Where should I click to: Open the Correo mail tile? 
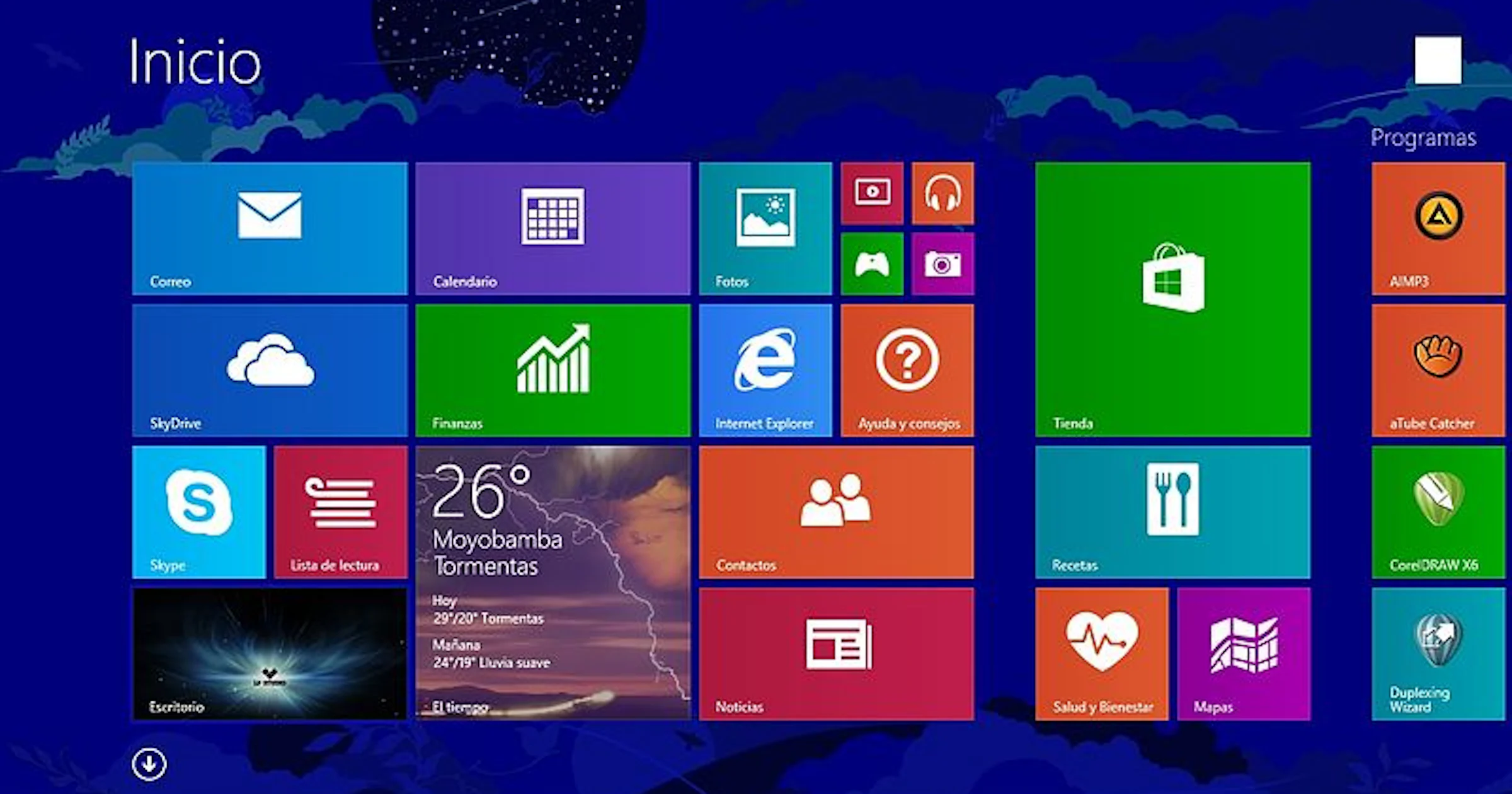tap(270, 229)
